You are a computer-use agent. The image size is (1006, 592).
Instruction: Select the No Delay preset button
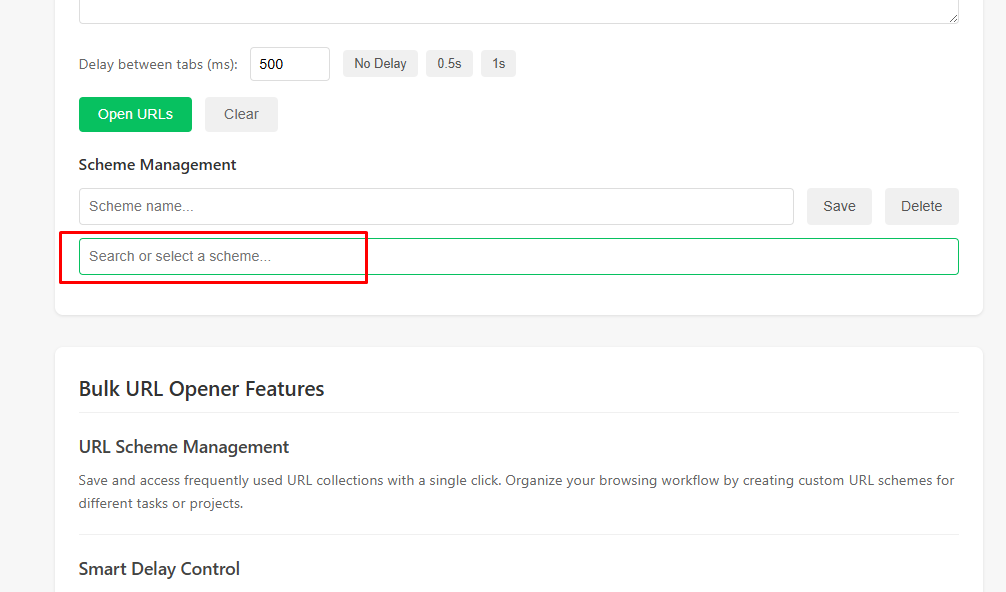380,63
